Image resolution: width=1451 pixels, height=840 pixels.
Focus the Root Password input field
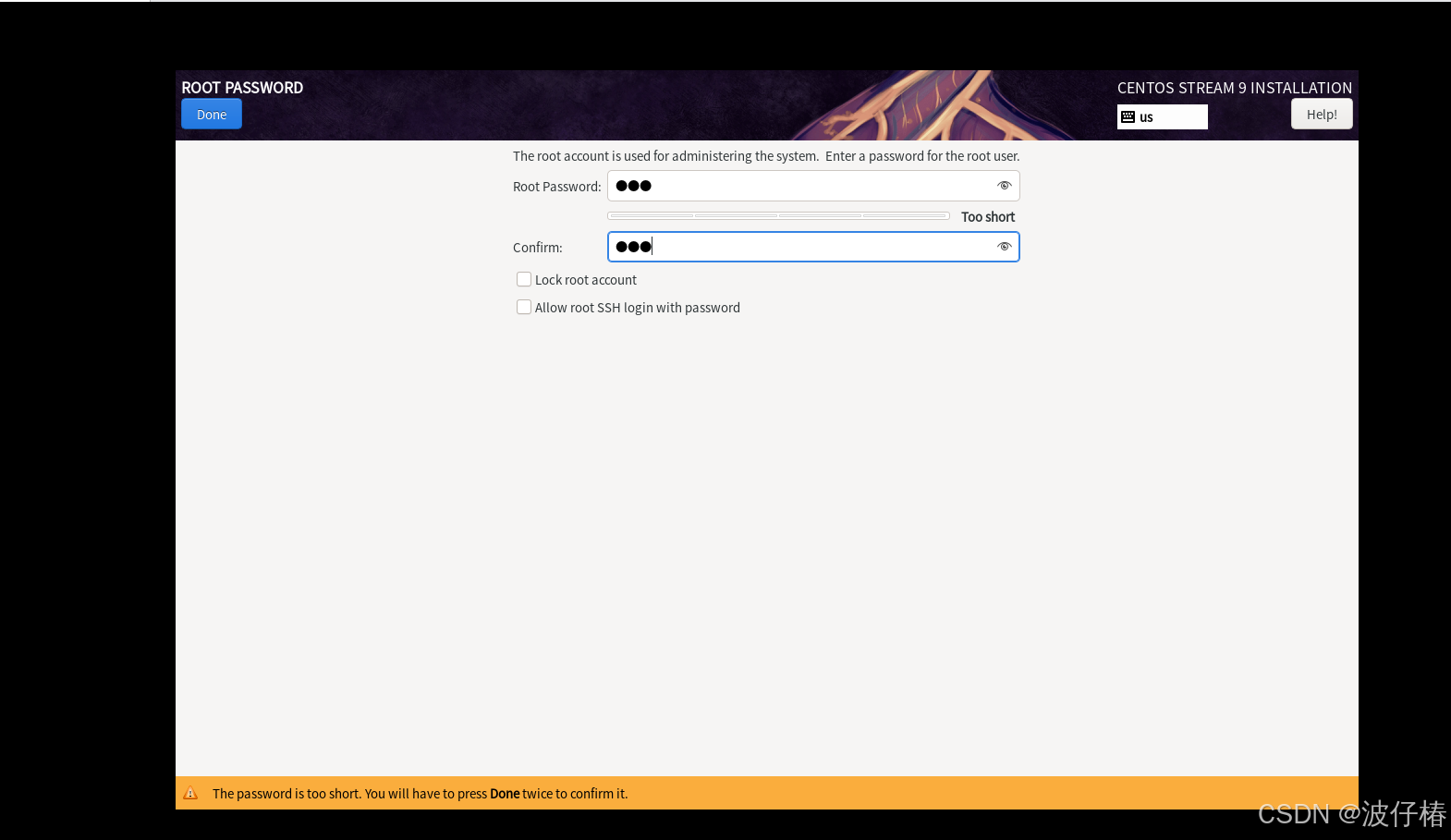813,186
